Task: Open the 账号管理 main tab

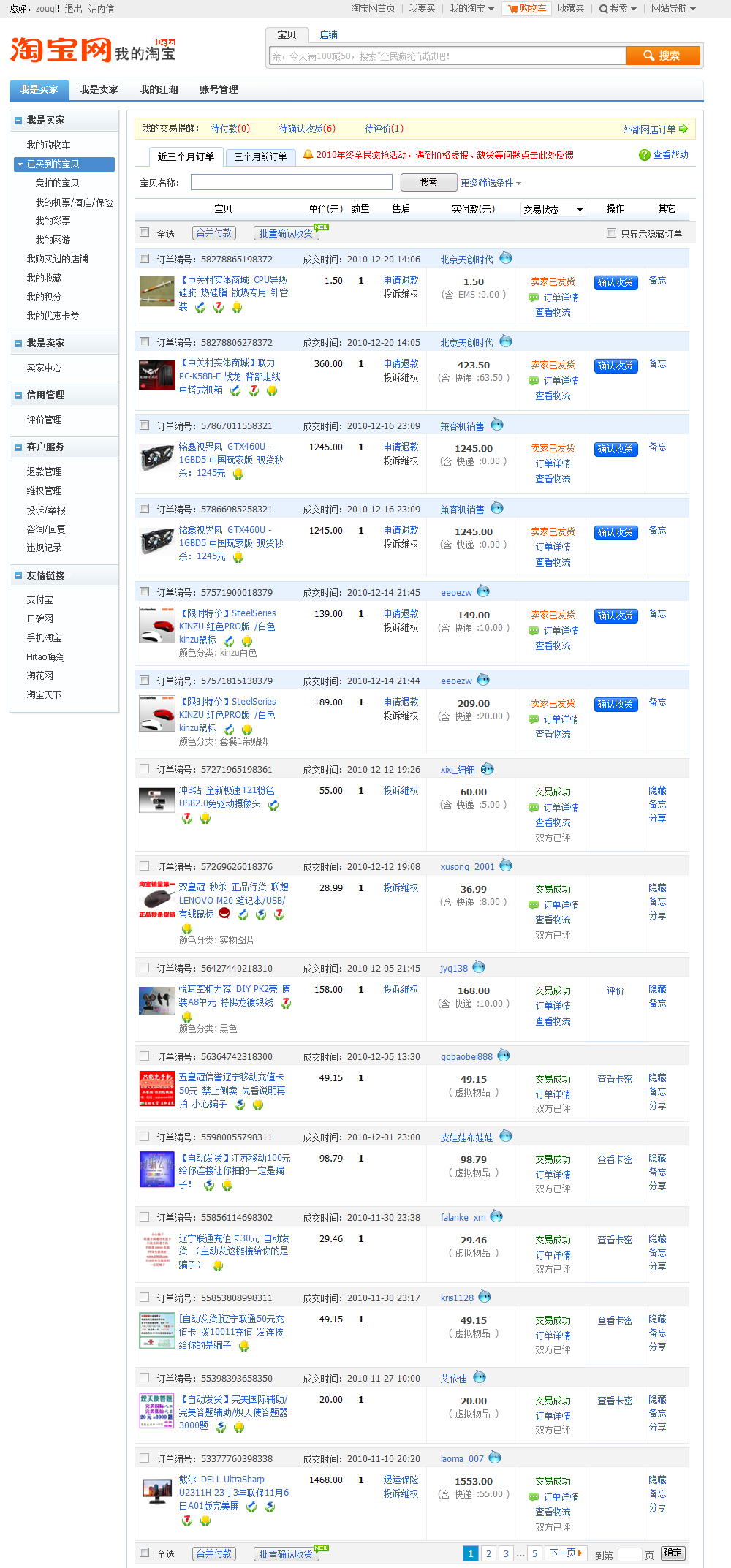Action: pos(219,90)
